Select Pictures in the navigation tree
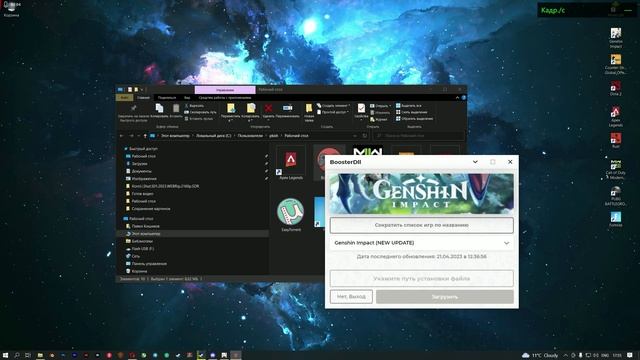 point(143,178)
